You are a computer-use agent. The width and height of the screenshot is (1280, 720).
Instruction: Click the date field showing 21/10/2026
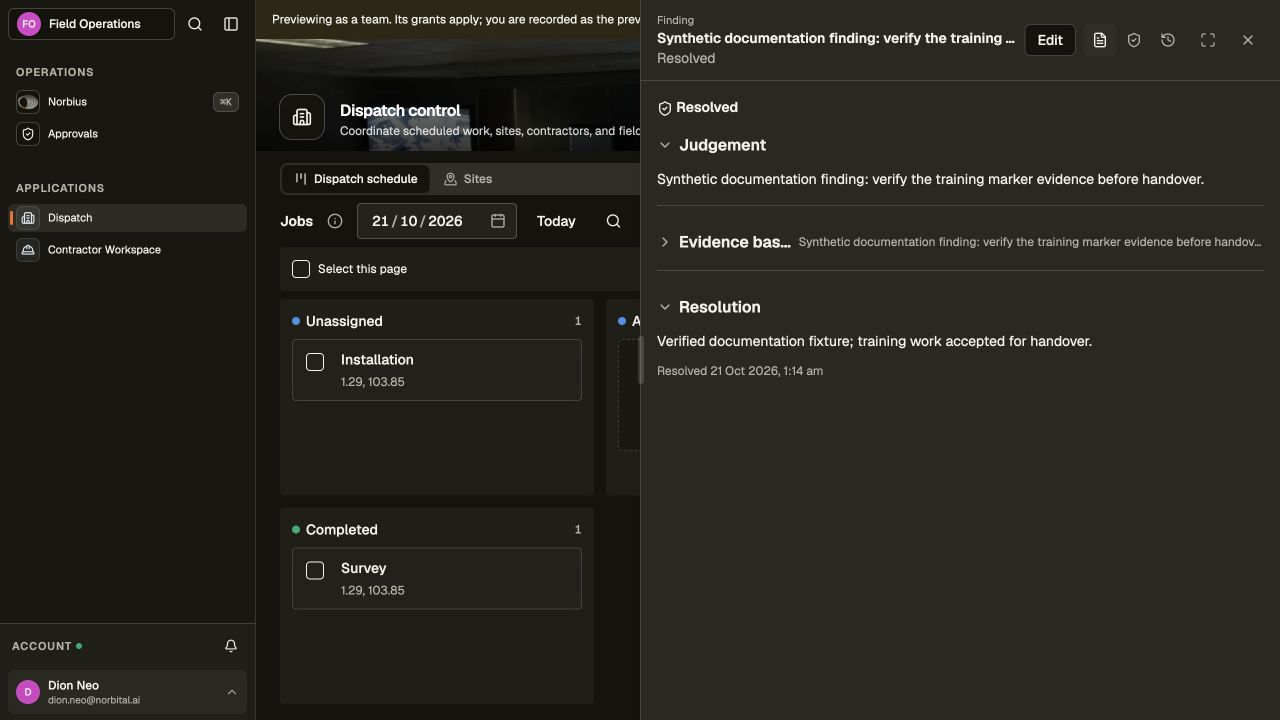coord(437,221)
